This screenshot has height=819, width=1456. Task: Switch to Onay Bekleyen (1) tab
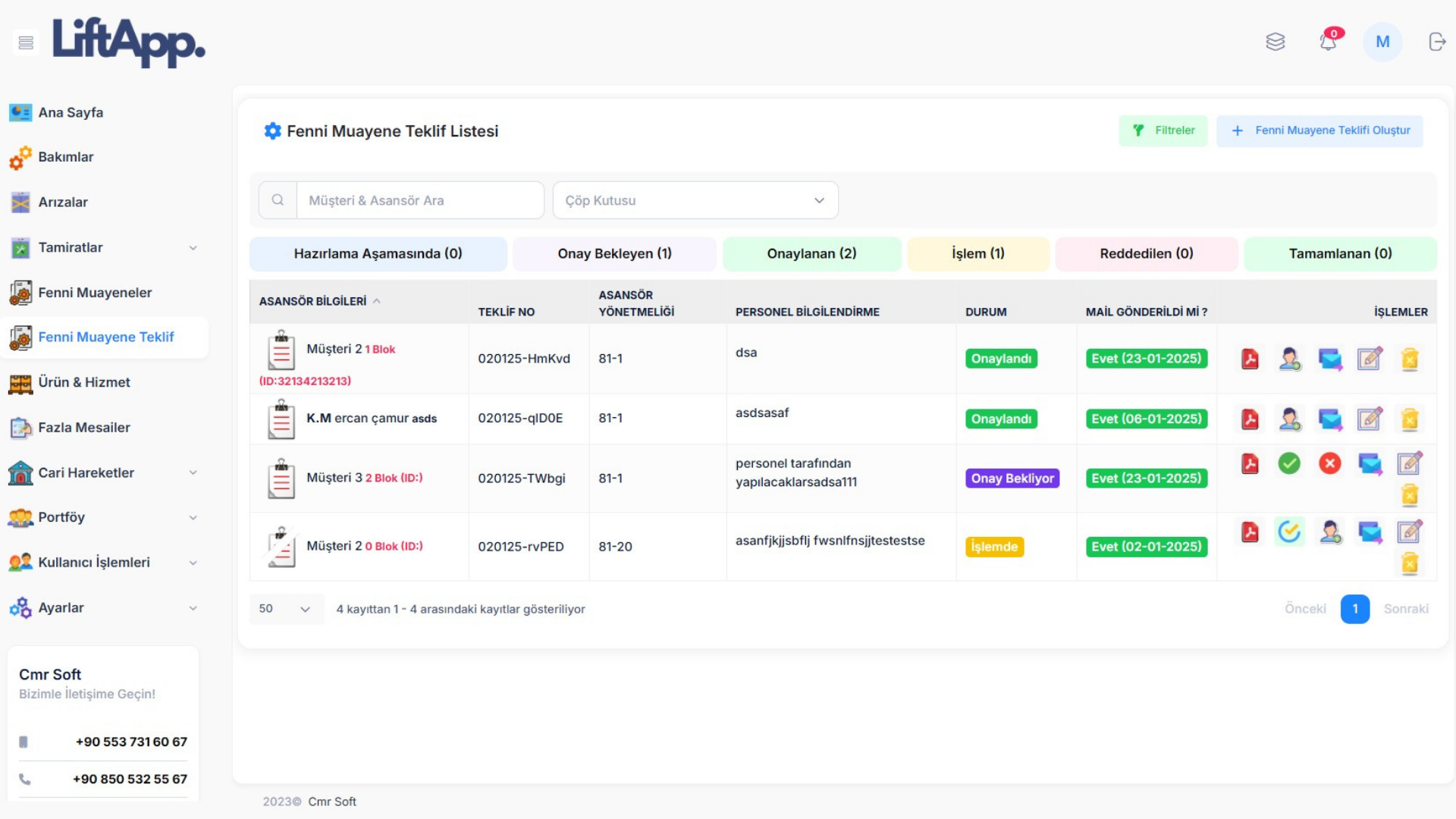(x=614, y=253)
